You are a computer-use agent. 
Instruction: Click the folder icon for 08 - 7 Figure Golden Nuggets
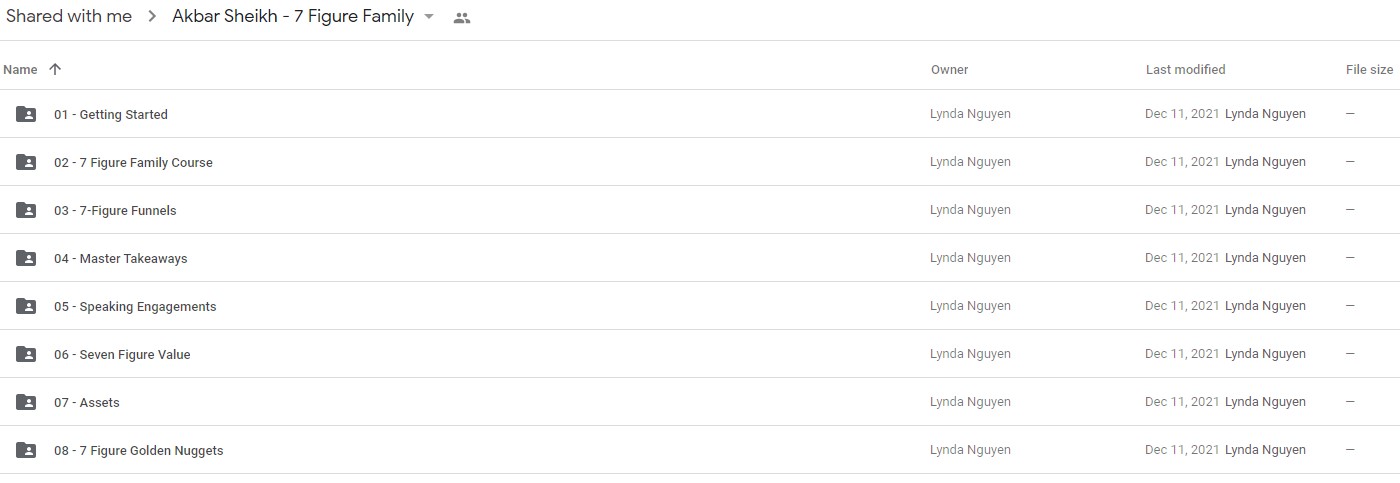[26, 450]
